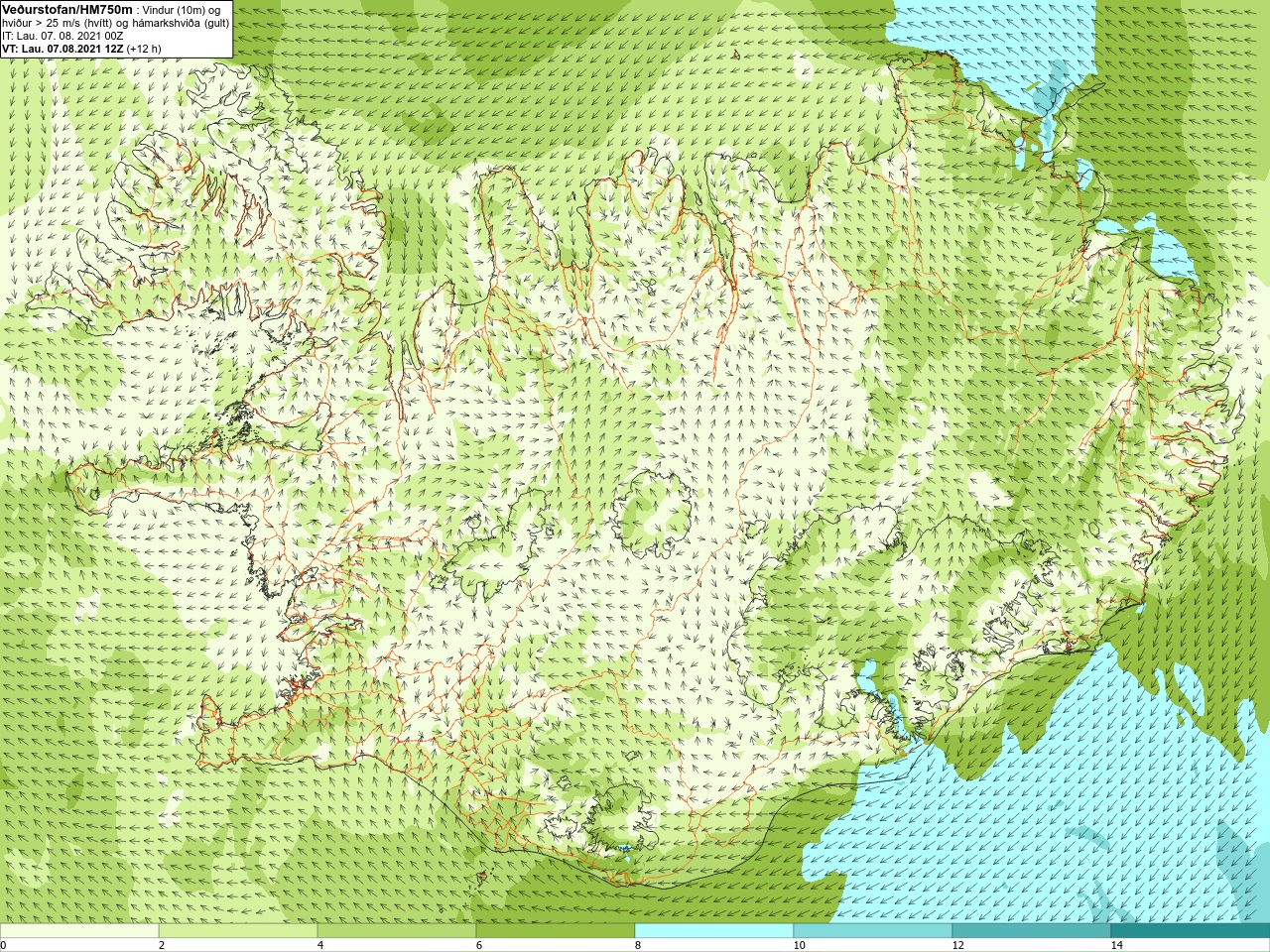Click the Veðurstofan/HM750m title text
The height and width of the screenshot is (952, 1270).
[66, 9]
